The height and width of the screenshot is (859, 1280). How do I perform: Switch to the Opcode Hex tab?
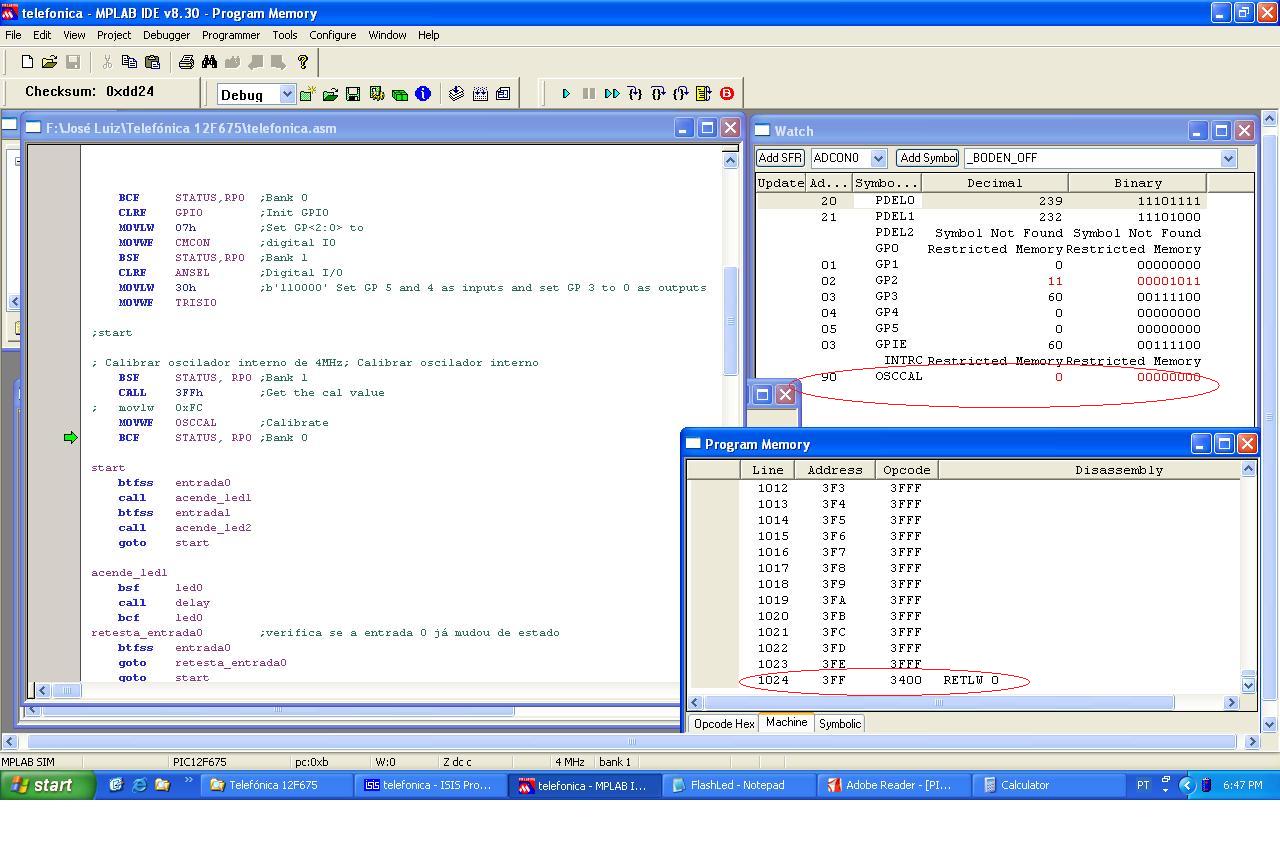point(724,724)
